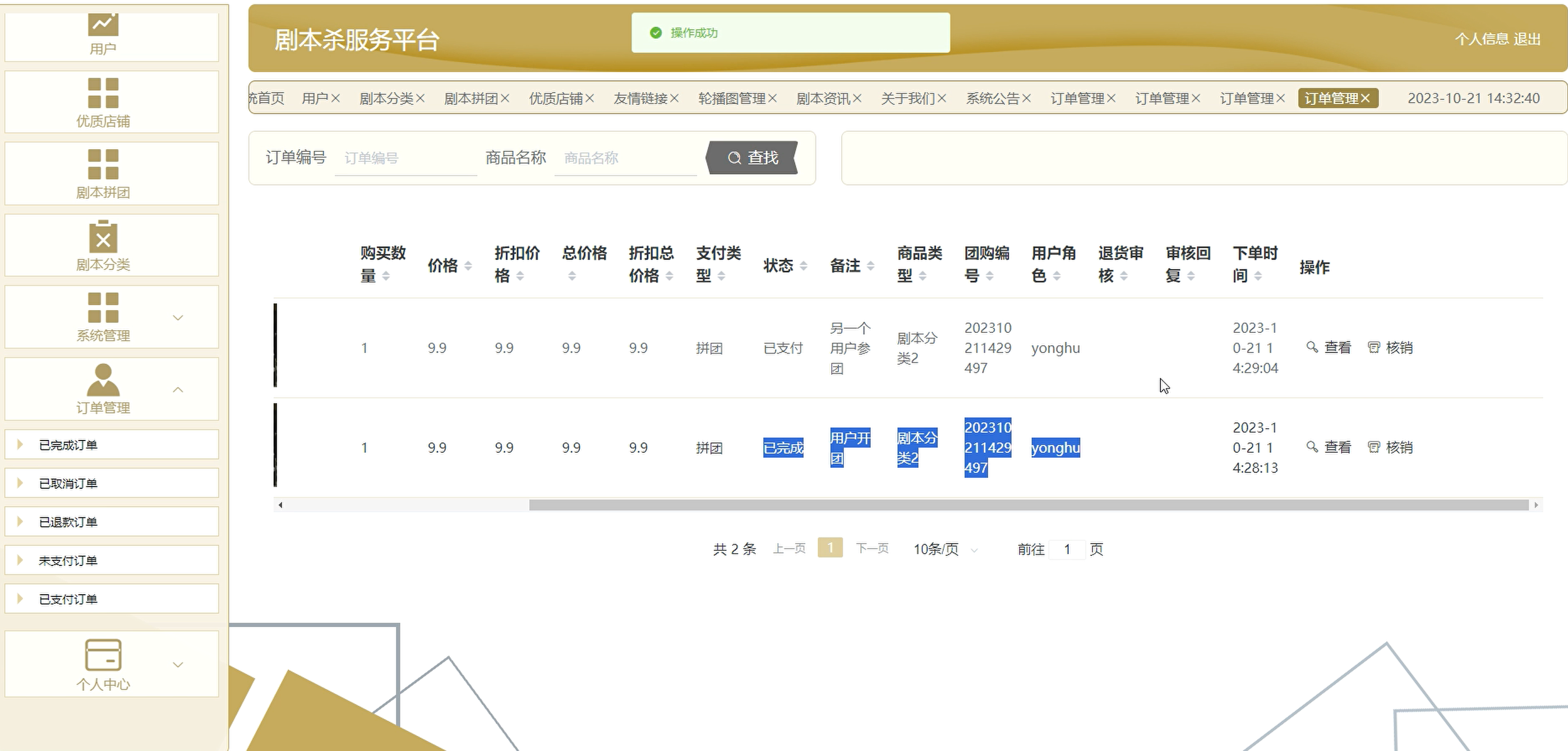Sort by 支付类型 column arrows

pyautogui.click(x=721, y=276)
